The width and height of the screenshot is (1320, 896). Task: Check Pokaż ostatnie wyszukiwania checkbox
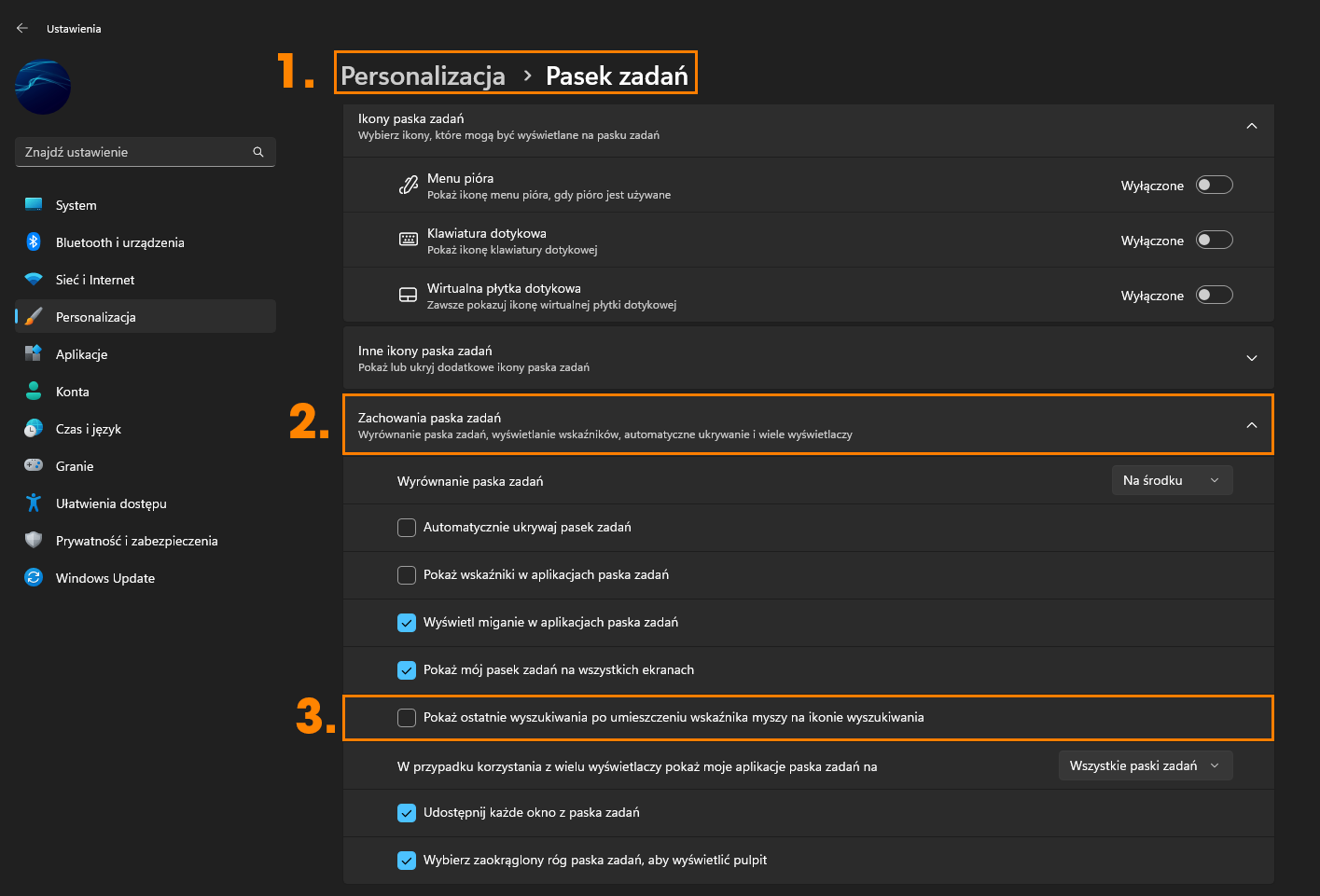(x=407, y=718)
